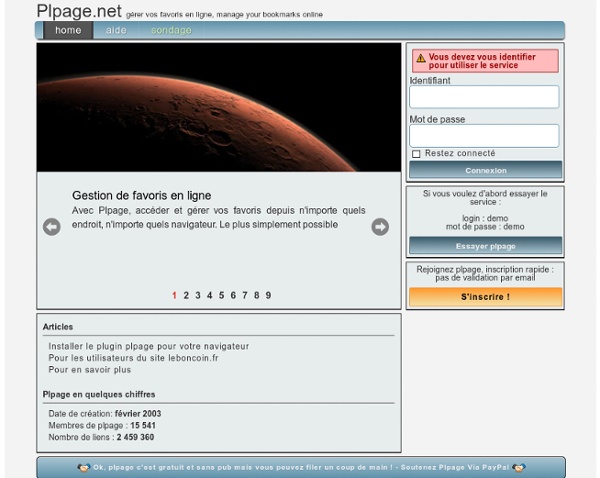Focus the Mot de passe input field

coord(484,136)
